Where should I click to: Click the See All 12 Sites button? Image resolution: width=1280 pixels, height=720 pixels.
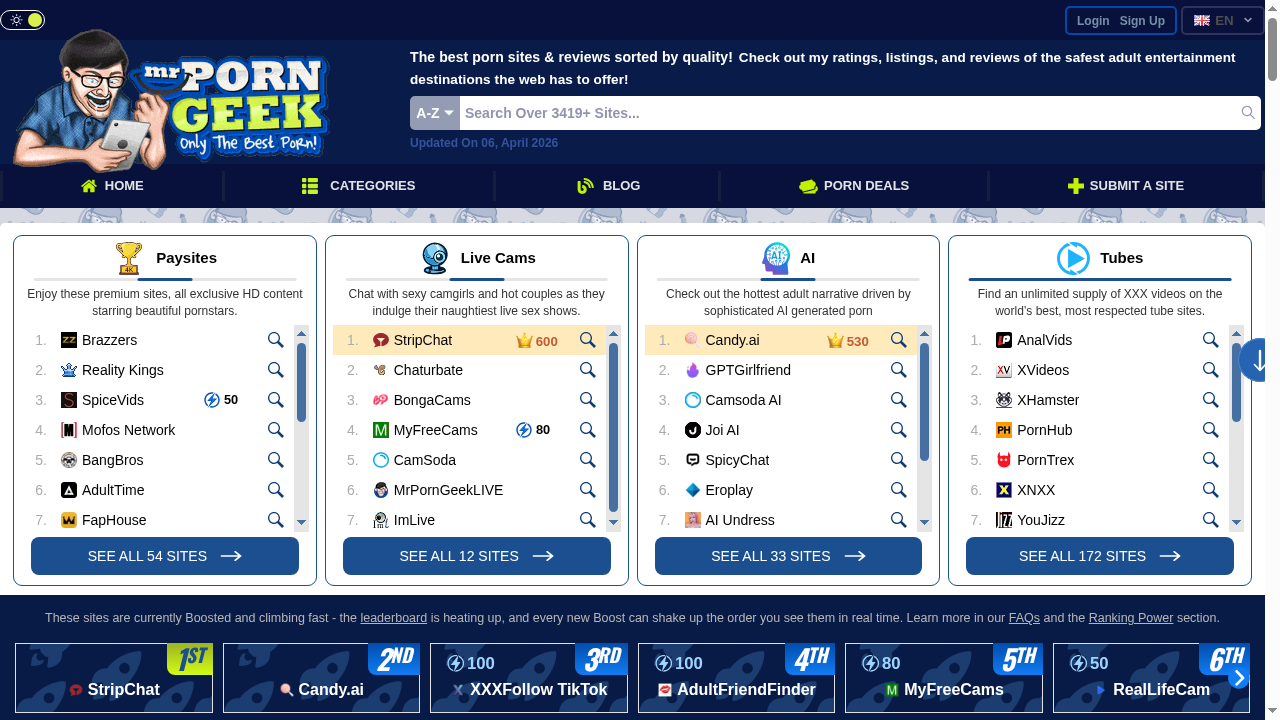[x=476, y=556]
